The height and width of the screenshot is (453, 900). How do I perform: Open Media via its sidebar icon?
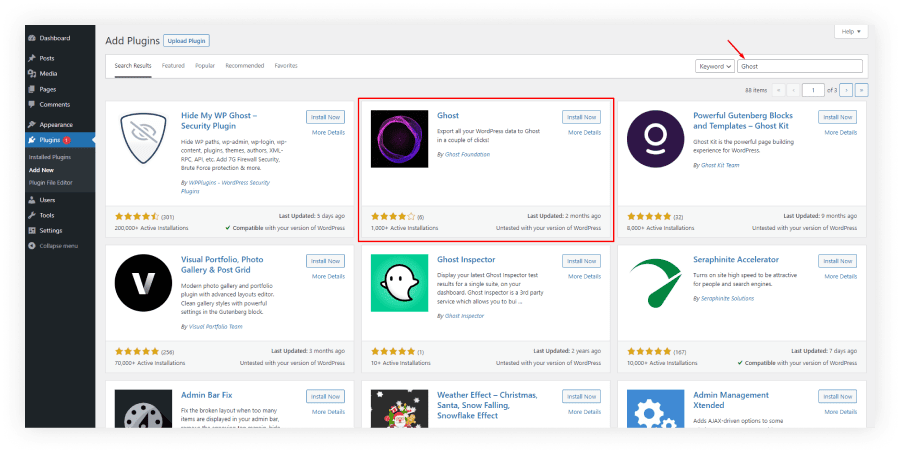pos(32,73)
